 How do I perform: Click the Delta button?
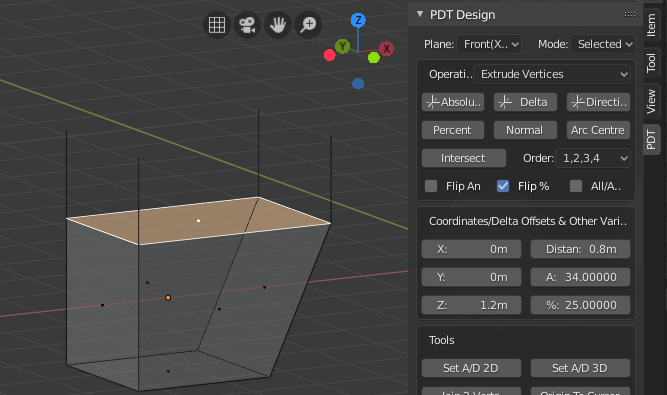(x=525, y=102)
